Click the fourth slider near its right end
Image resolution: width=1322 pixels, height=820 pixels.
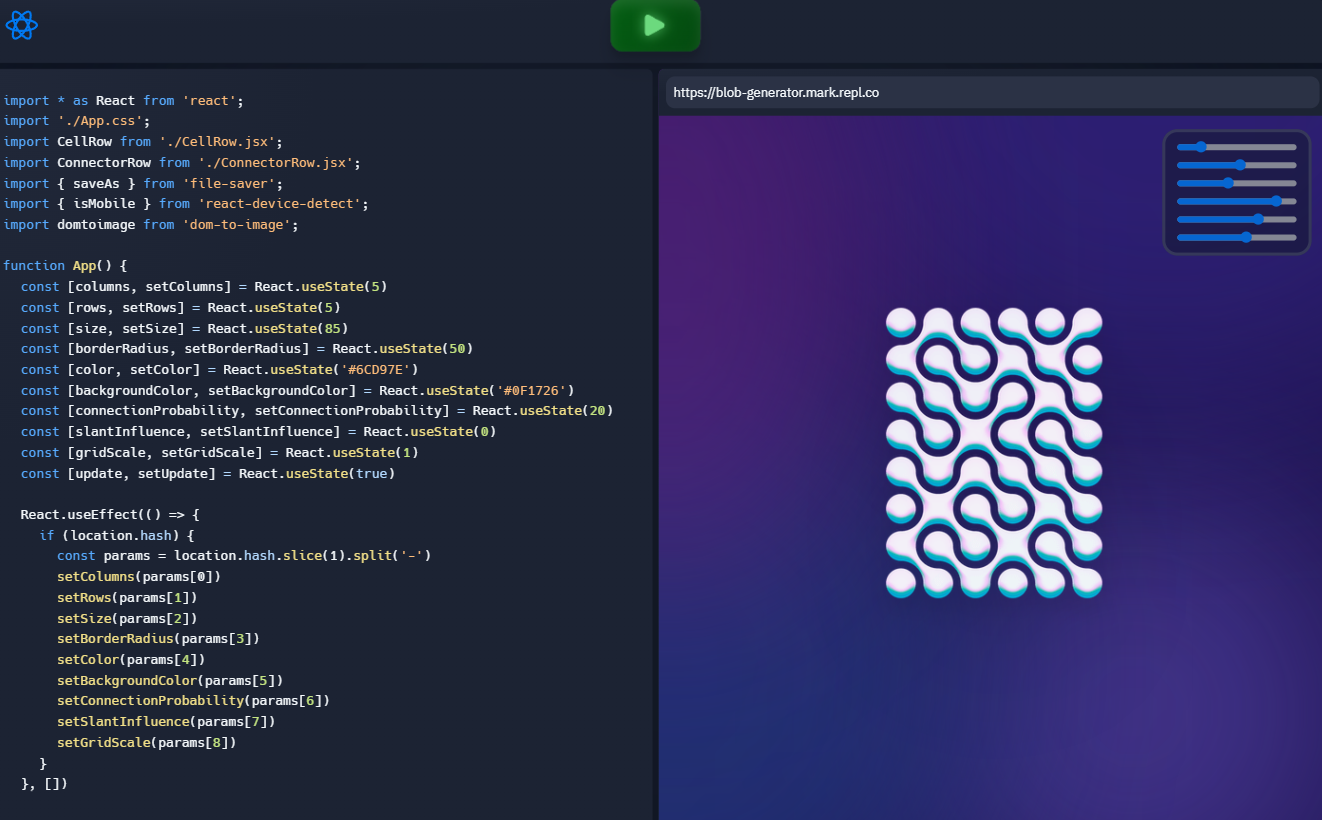(1277, 200)
